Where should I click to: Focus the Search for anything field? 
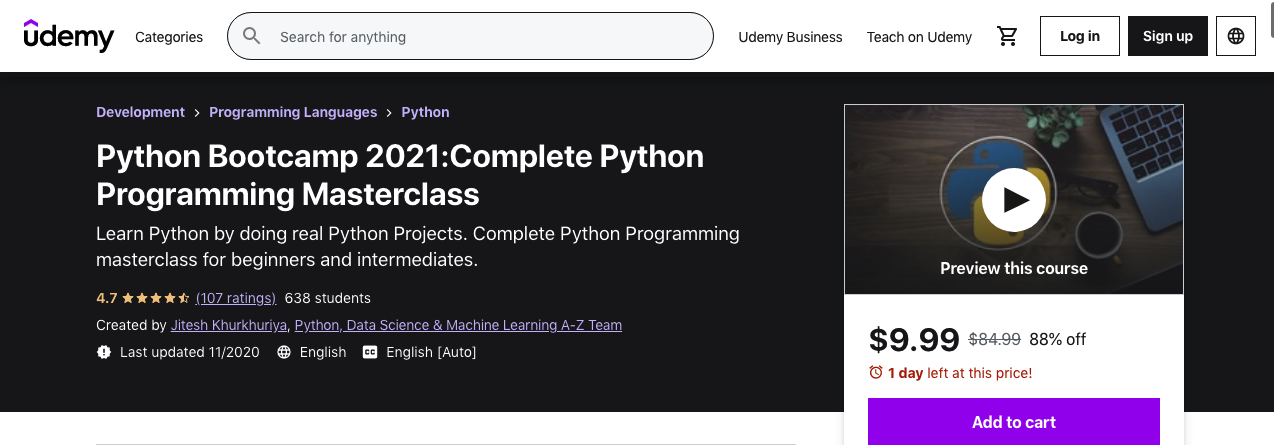coord(470,37)
